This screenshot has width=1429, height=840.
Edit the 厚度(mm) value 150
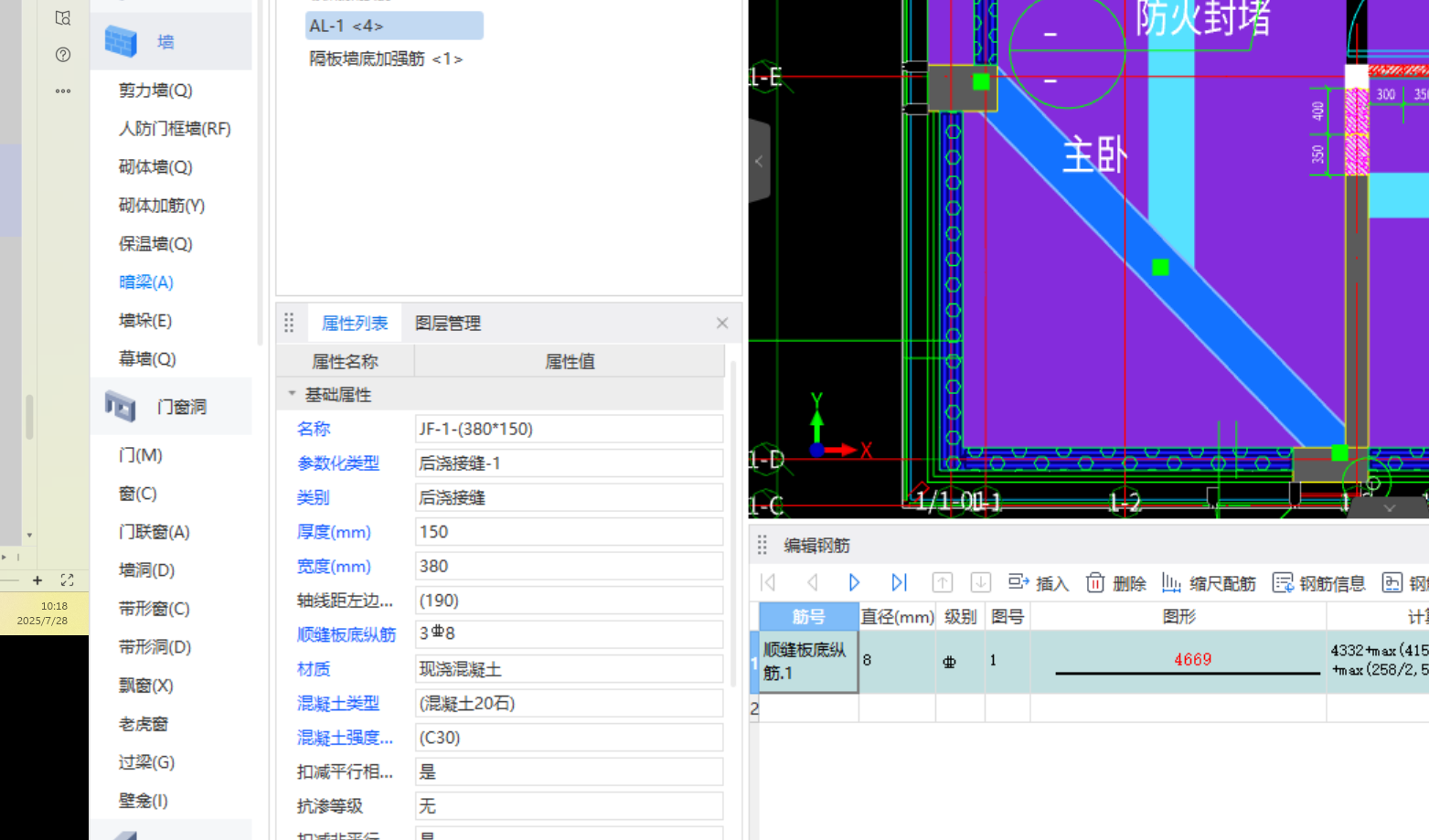coord(569,532)
